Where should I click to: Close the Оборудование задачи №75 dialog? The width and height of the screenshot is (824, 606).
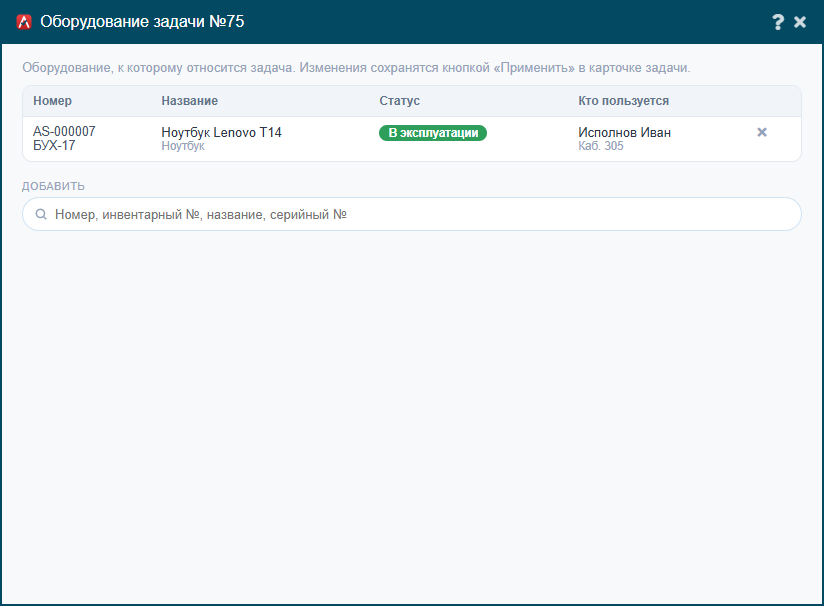point(800,22)
